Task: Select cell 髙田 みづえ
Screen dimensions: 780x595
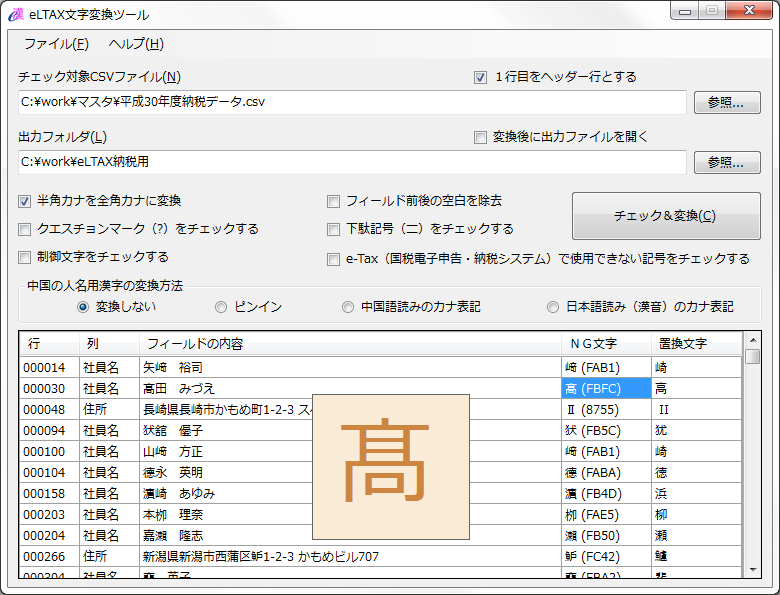Action: (350, 389)
